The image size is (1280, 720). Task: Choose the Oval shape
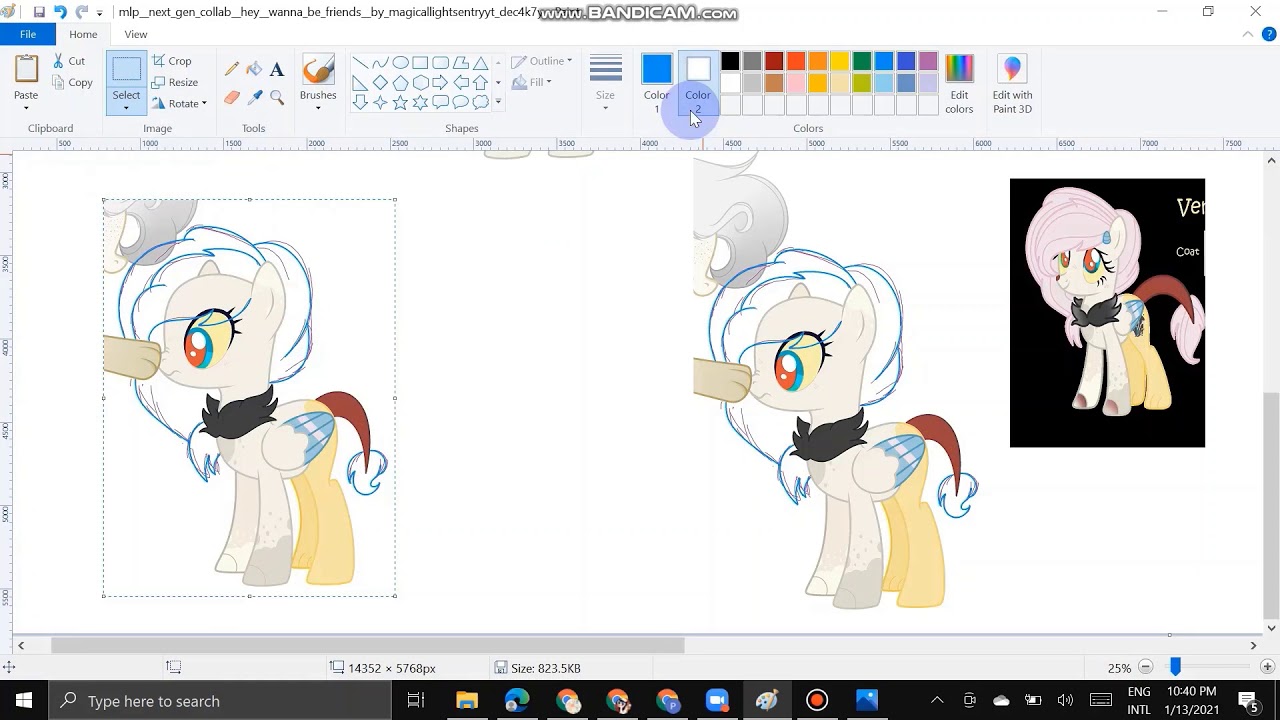(400, 62)
